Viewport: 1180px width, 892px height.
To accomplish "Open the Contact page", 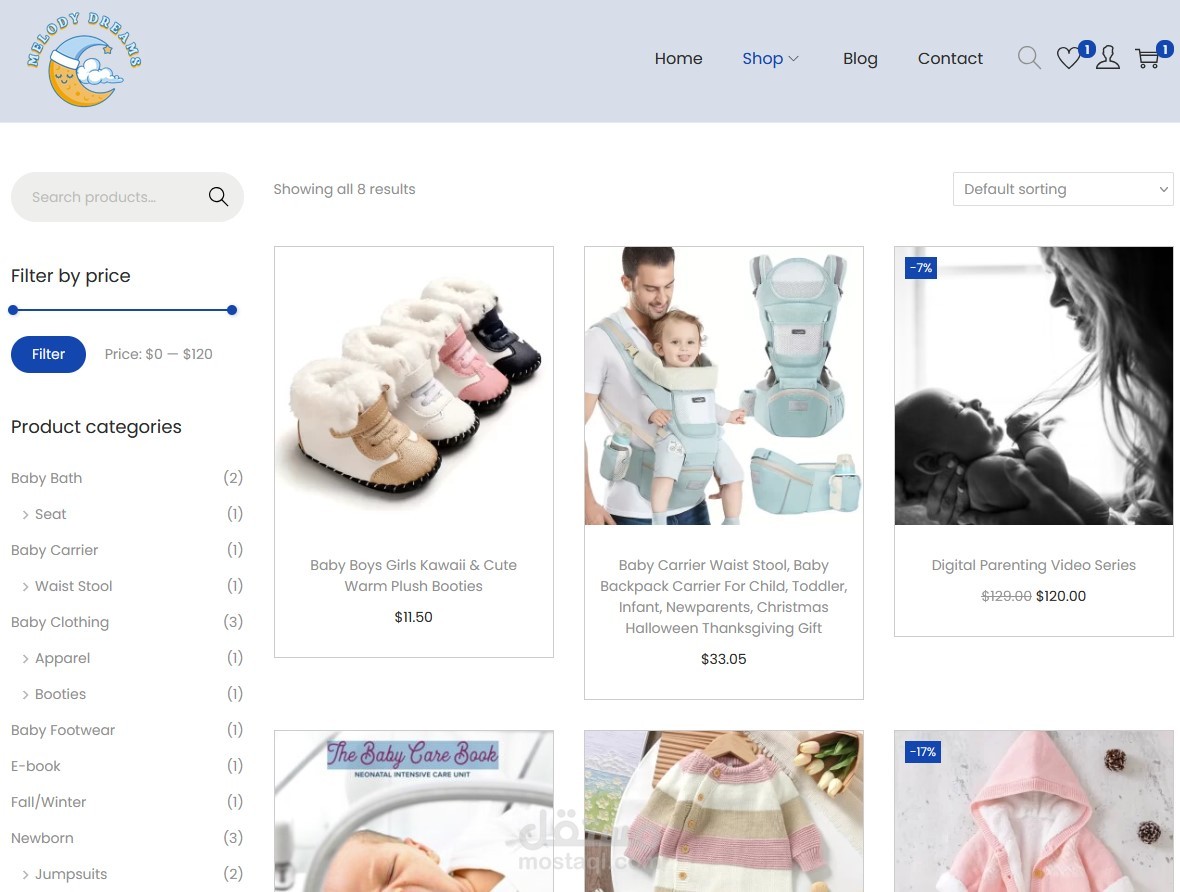I will [950, 59].
